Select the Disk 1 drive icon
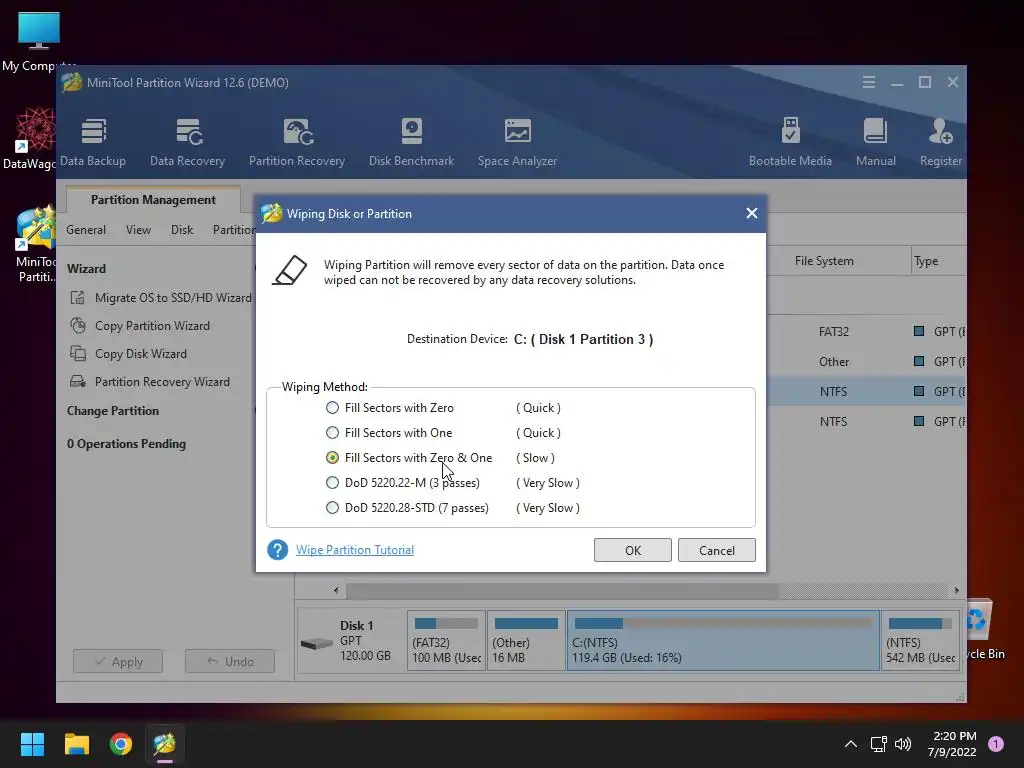This screenshot has height=768, width=1024. click(317, 643)
